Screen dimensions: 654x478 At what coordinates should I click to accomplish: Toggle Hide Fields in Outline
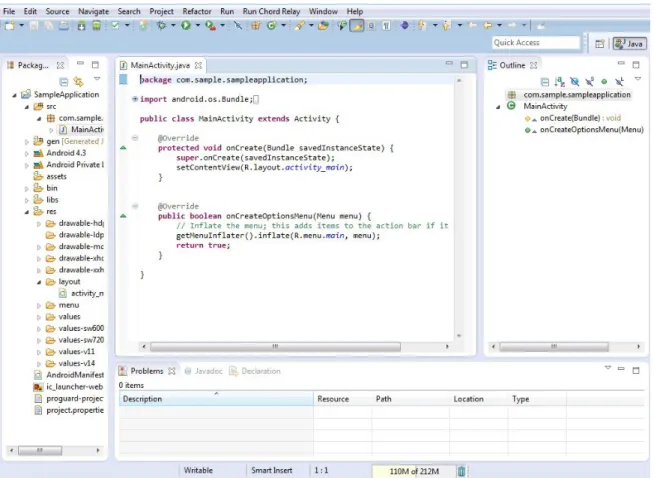point(574,82)
